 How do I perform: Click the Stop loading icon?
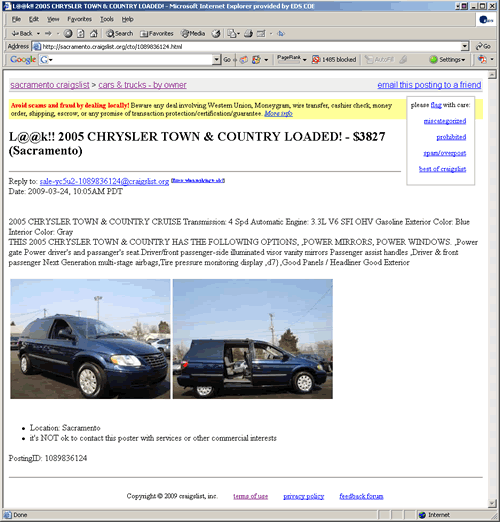[x=68, y=33]
